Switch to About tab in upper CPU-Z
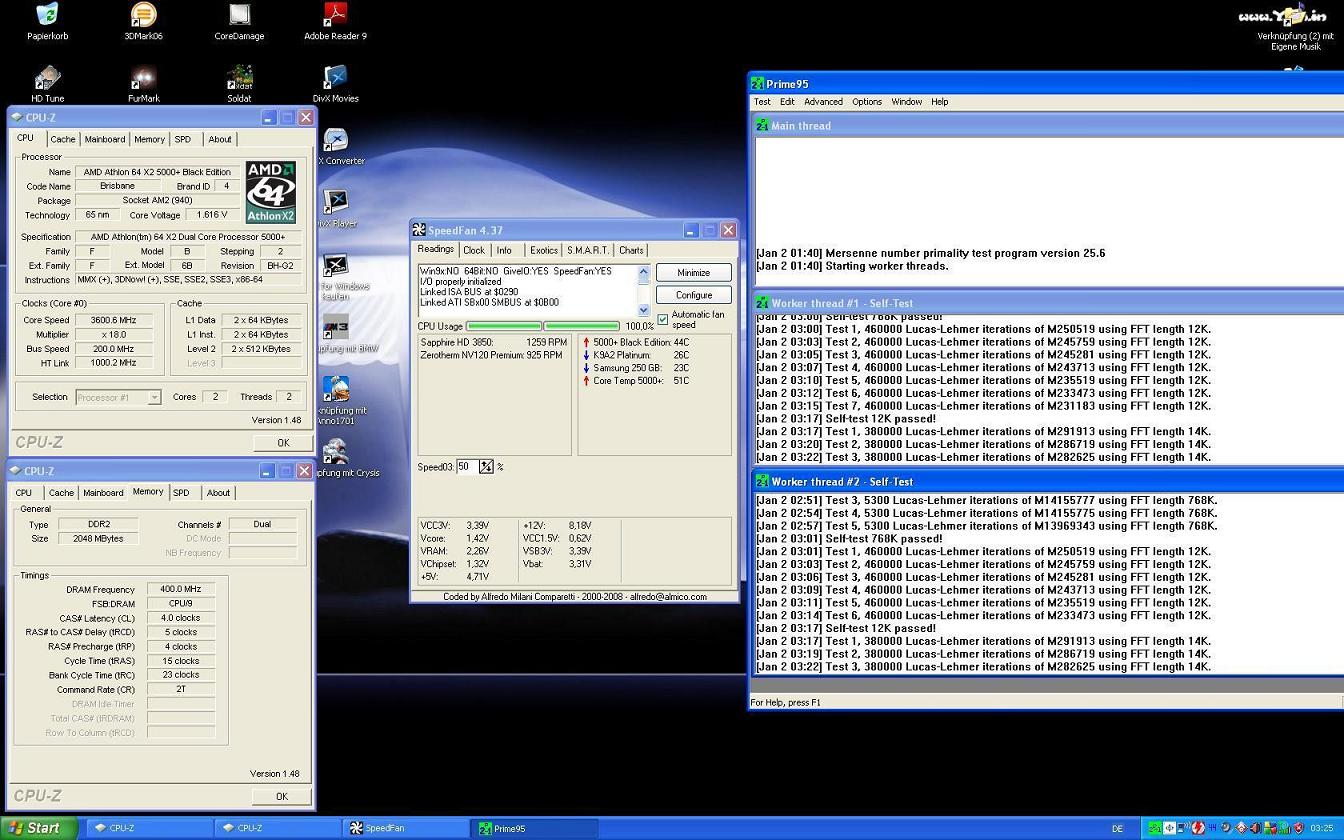The height and width of the screenshot is (840, 1344). pyautogui.click(x=220, y=140)
